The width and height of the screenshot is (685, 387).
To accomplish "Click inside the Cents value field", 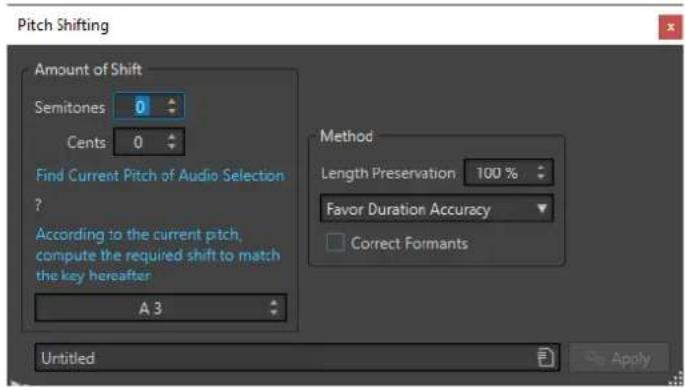I will click(x=138, y=142).
